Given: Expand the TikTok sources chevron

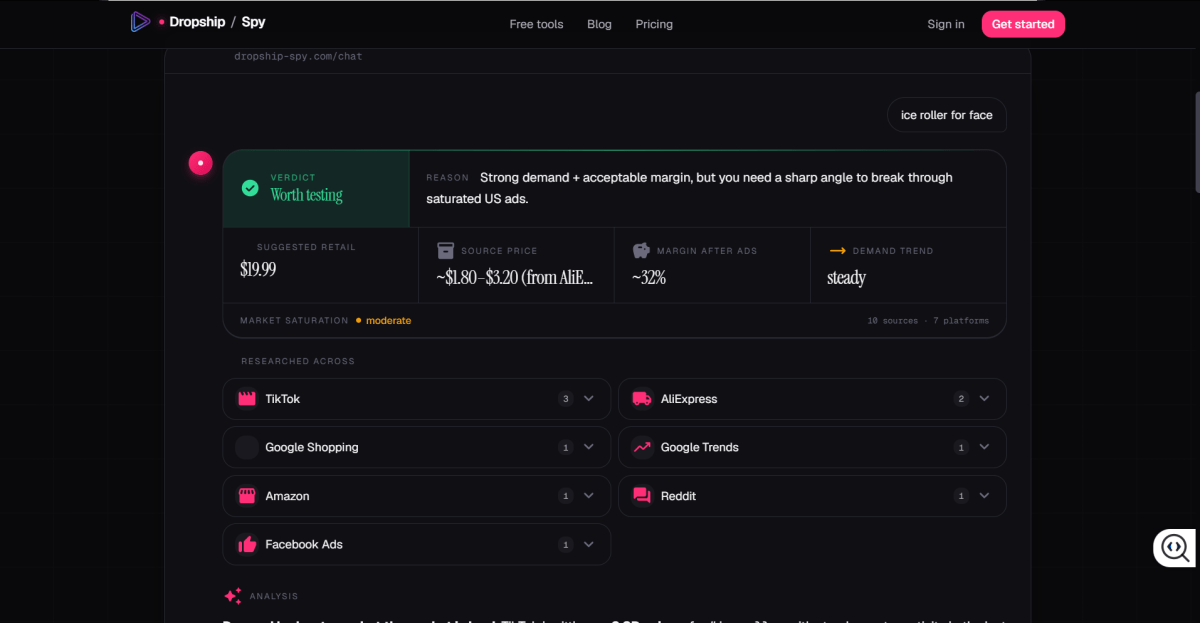Looking at the screenshot, I should (x=589, y=399).
